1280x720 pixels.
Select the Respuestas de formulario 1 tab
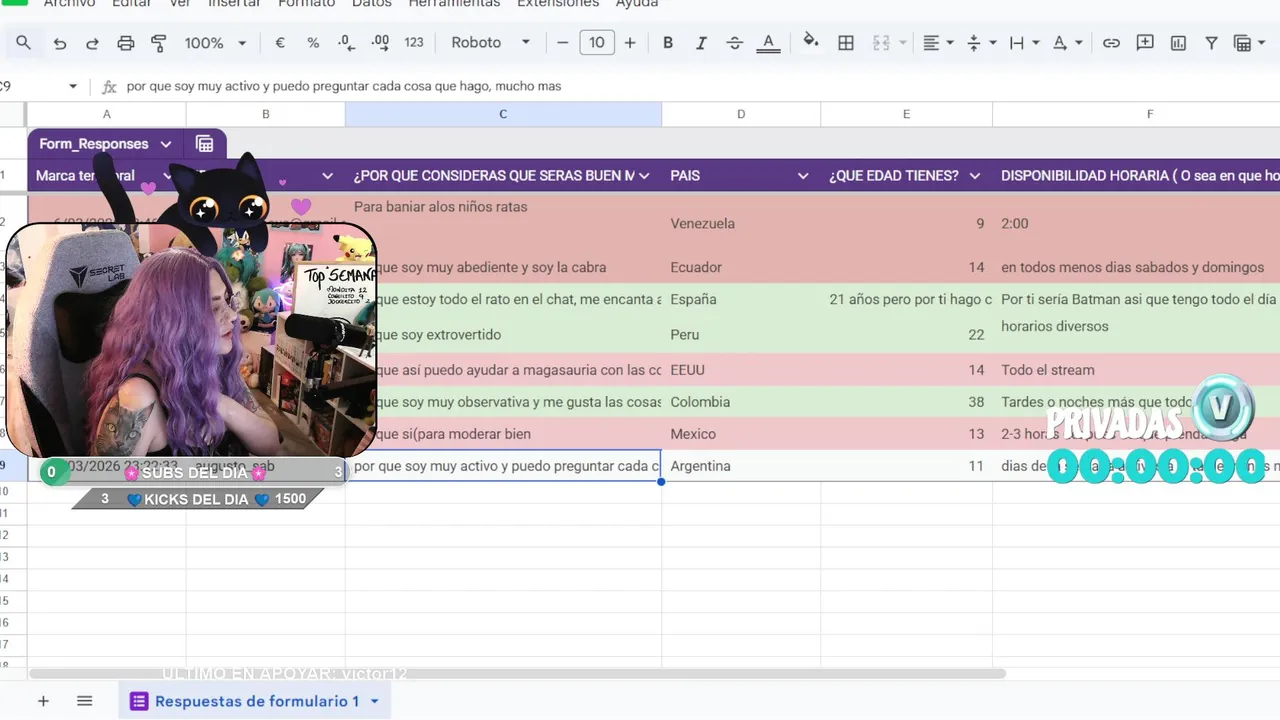(255, 701)
